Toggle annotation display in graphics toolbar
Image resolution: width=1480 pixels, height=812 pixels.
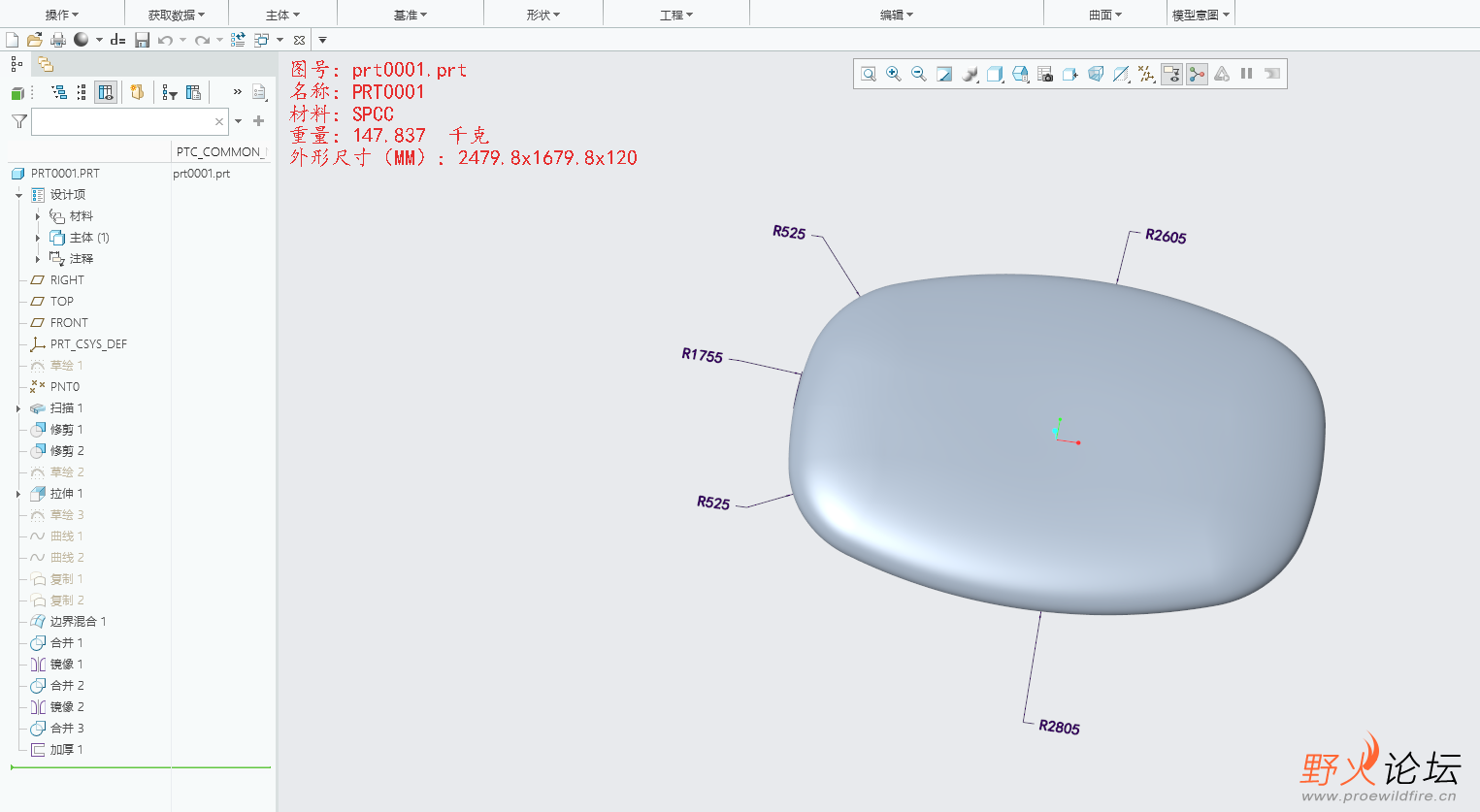point(1171,74)
